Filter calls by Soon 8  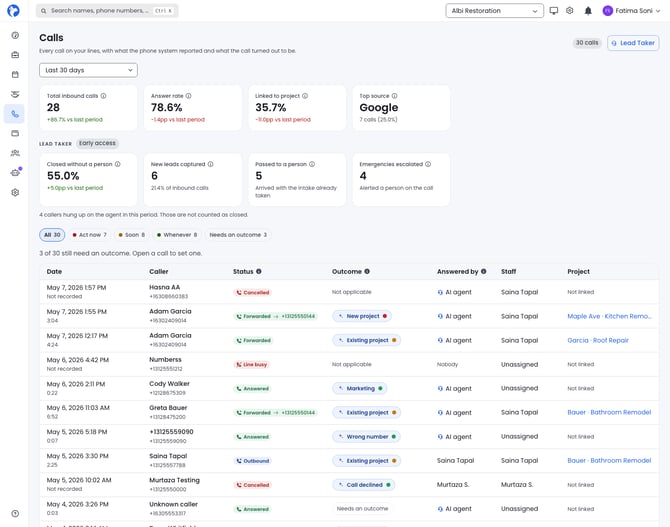(132, 235)
